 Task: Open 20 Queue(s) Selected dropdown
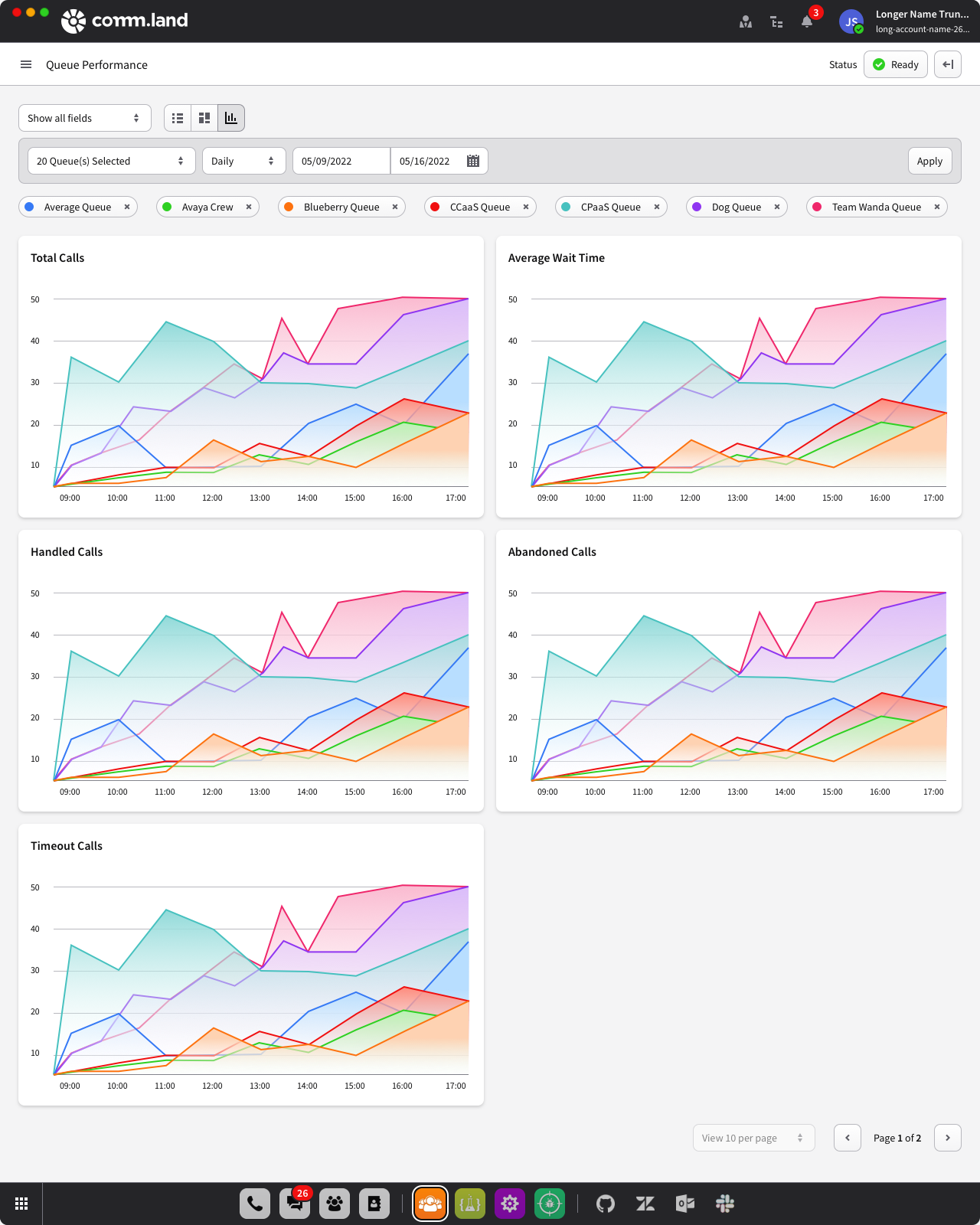click(x=112, y=161)
